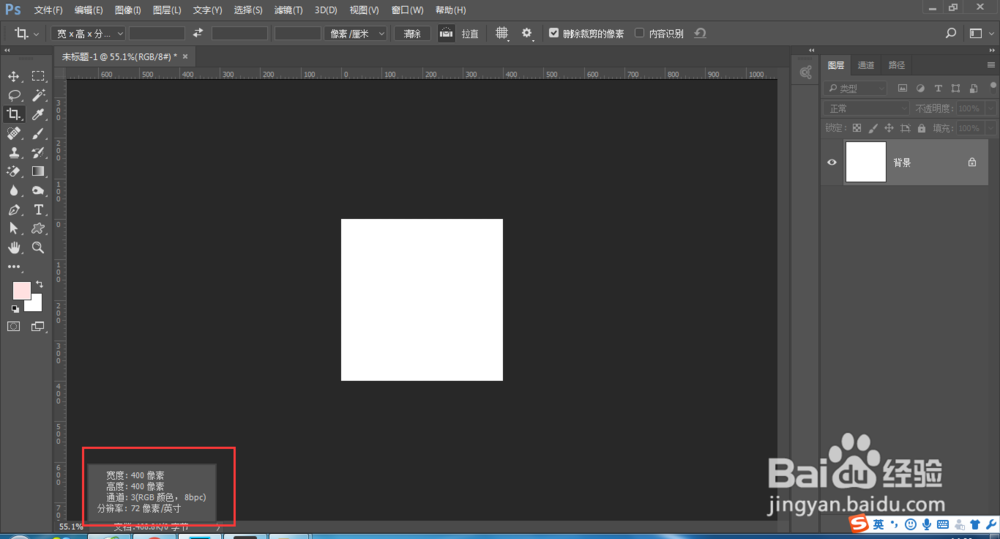Select the Horizontal Type tool
Image resolution: width=1000 pixels, height=539 pixels.
pos(38,210)
